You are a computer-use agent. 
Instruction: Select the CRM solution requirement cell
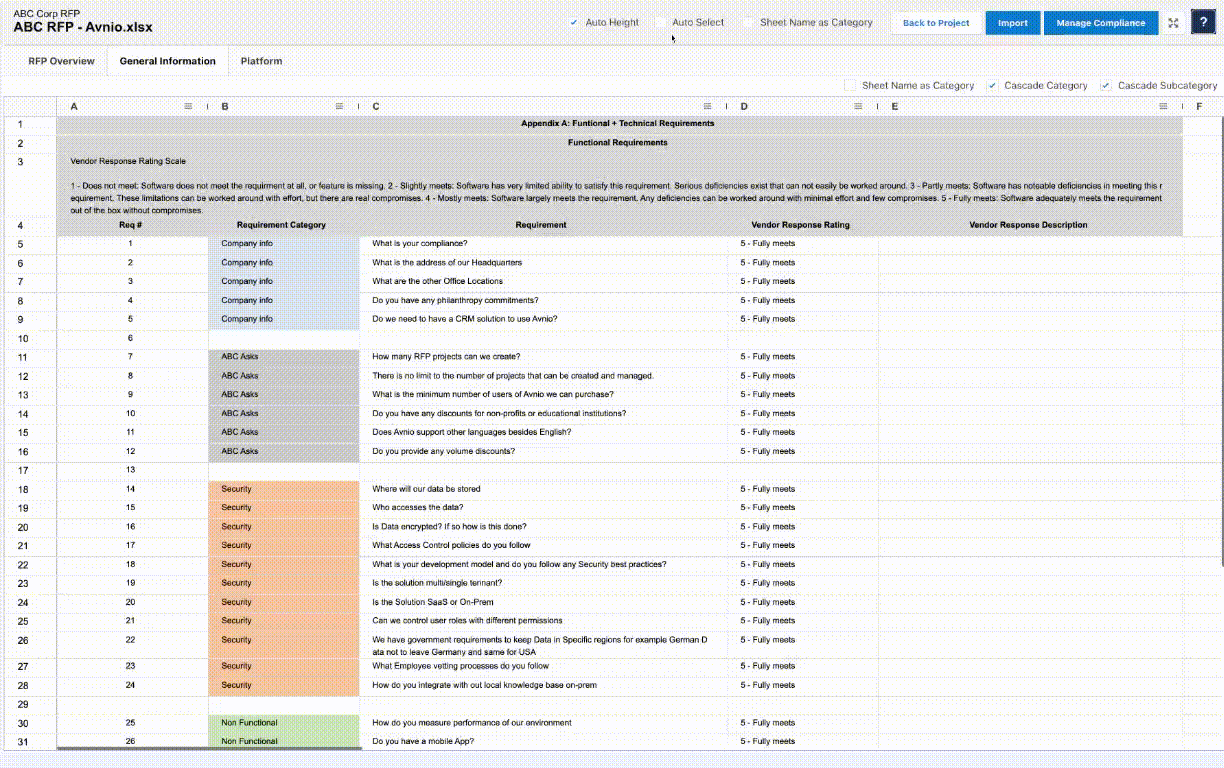tap(543, 319)
